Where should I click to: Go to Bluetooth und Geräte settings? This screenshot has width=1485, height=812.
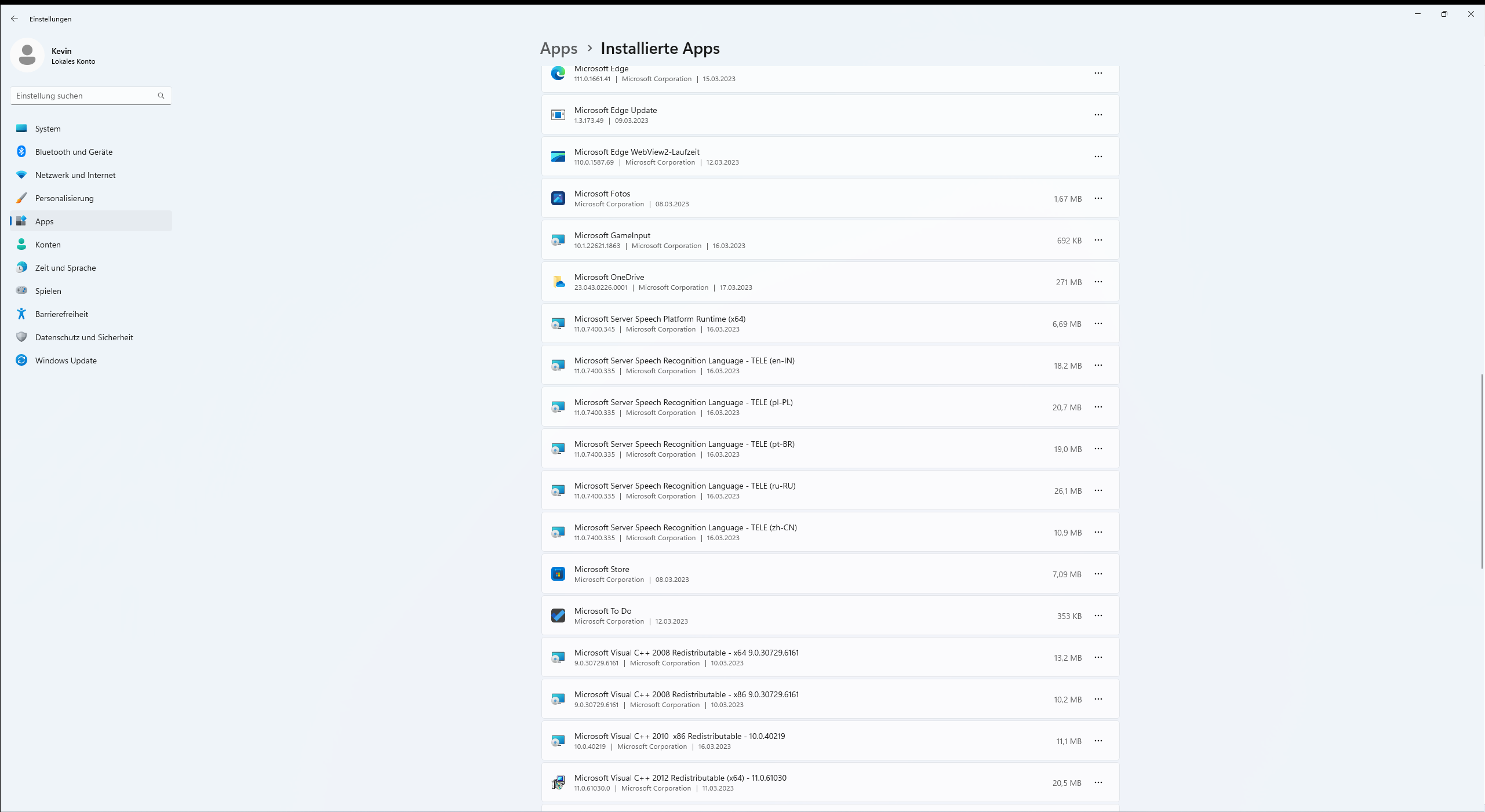(x=74, y=152)
